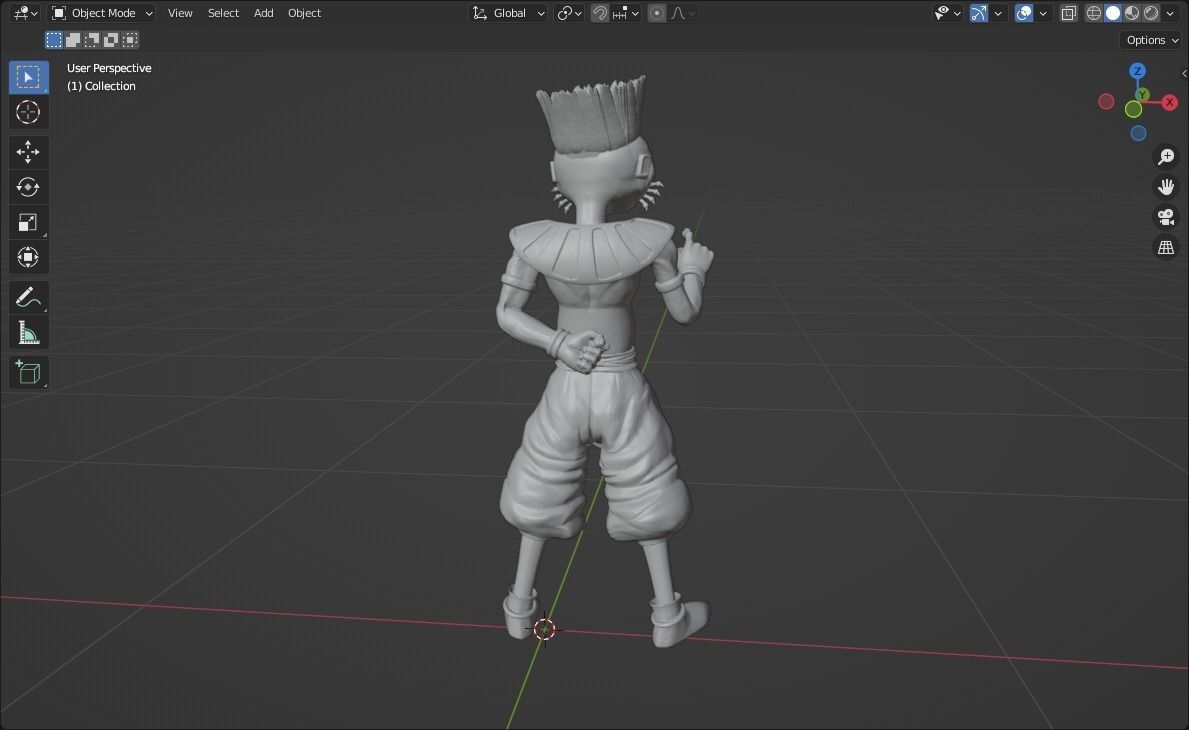Set selection mode to subtract
This screenshot has height=730, width=1189.
pyautogui.click(x=92, y=39)
